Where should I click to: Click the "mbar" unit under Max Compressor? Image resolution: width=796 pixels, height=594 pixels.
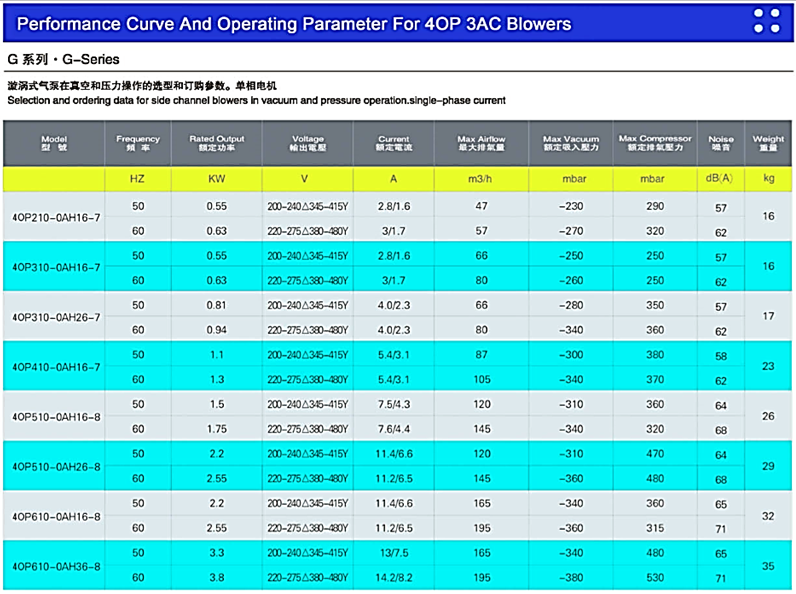[x=652, y=179]
